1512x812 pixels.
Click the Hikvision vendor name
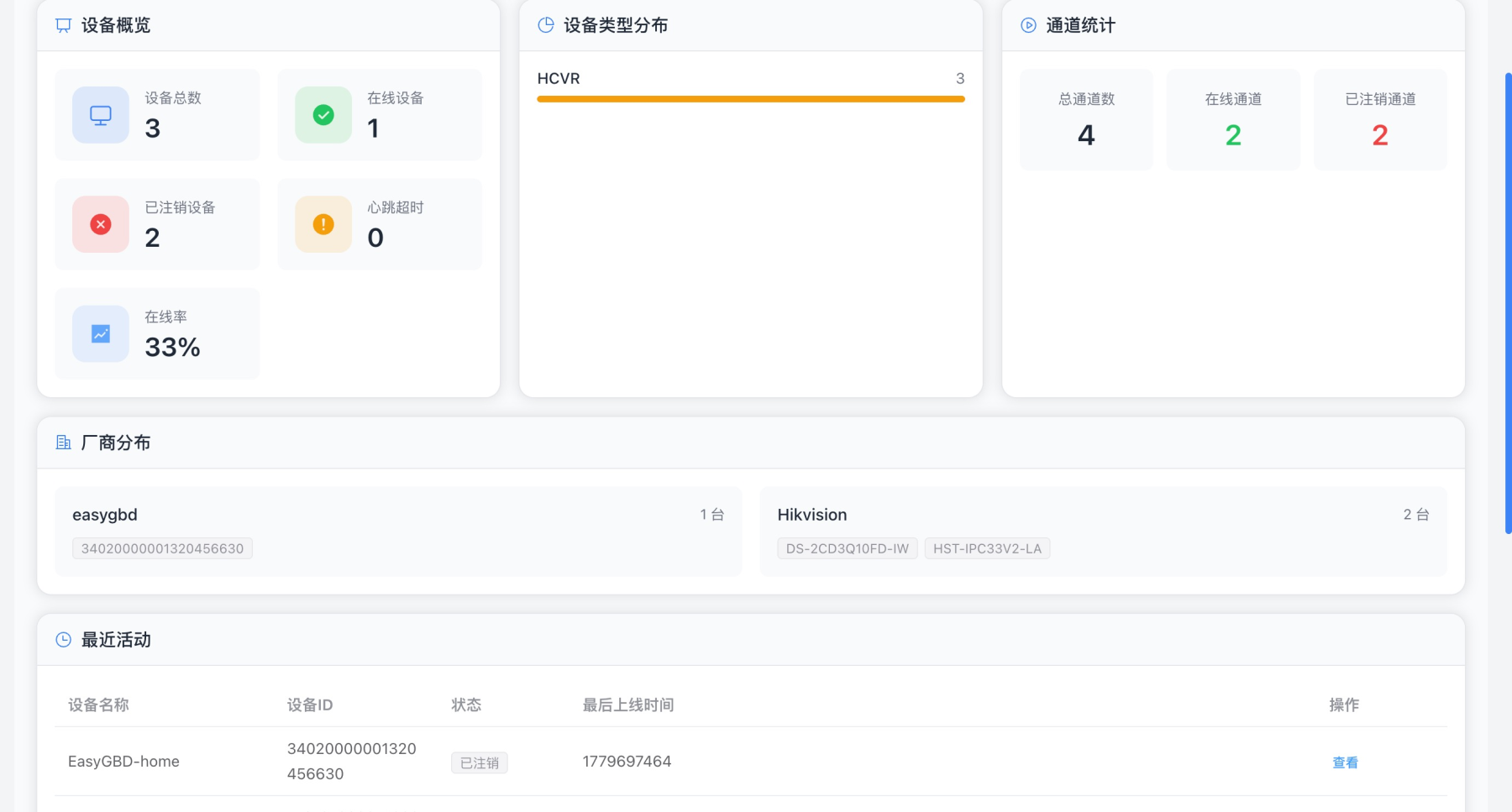812,515
